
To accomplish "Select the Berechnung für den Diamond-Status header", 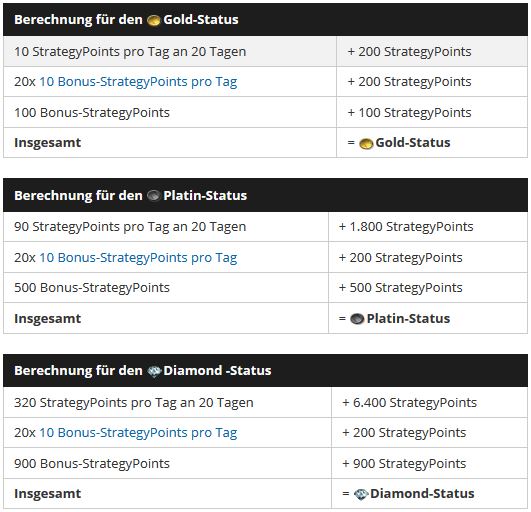I will [x=265, y=370].
